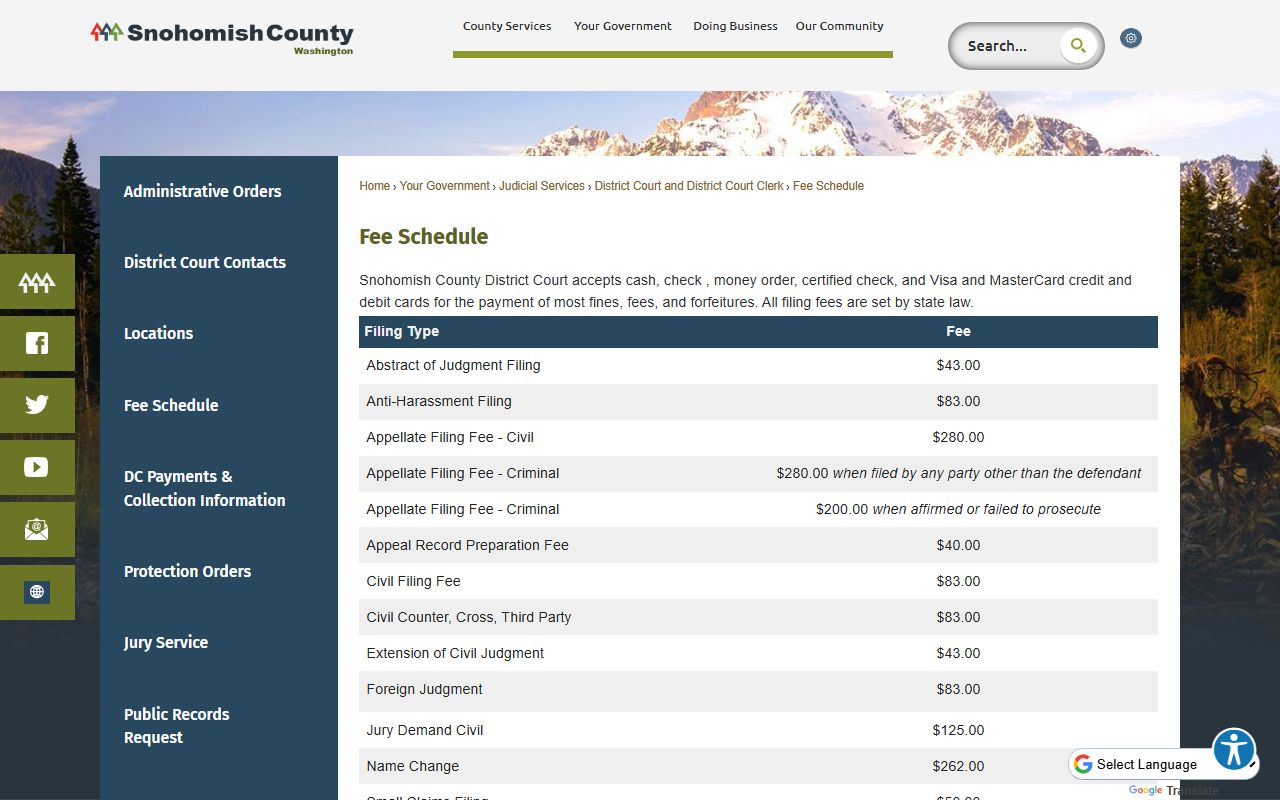Click the $280.00 Appellate Civil fee

point(958,437)
